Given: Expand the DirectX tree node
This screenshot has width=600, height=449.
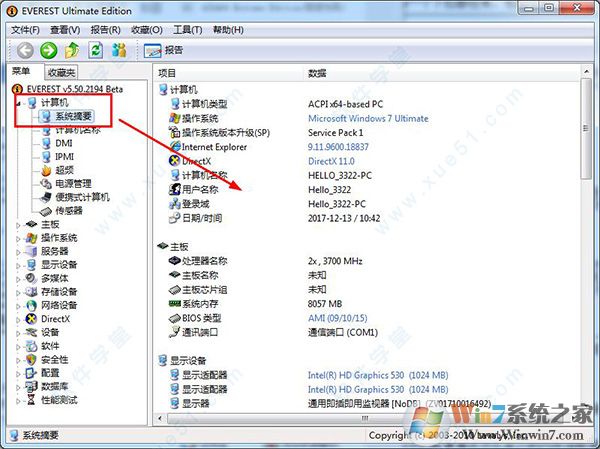Looking at the screenshot, I should click(18, 319).
